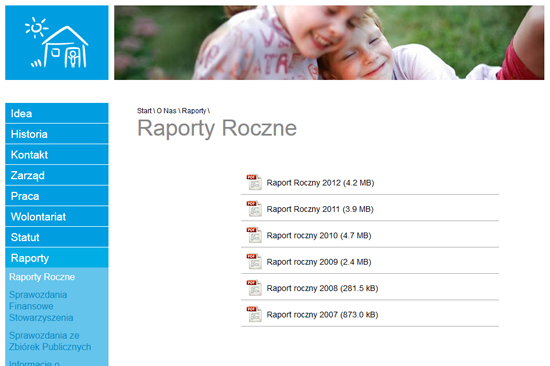Image resolution: width=550 pixels, height=366 pixels.
Task: Open the Idea menu item
Action: point(57,113)
